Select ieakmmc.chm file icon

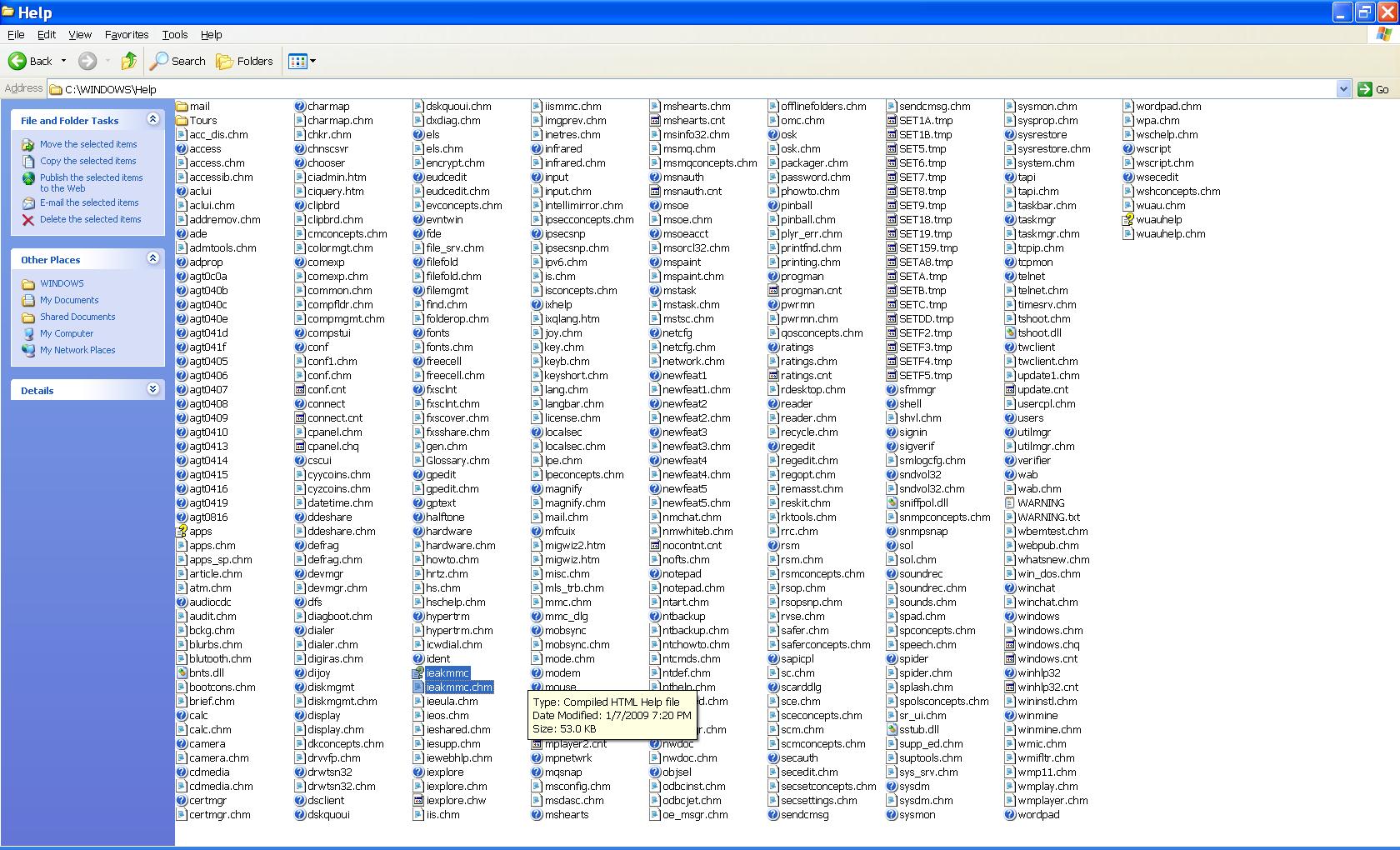pos(418,687)
